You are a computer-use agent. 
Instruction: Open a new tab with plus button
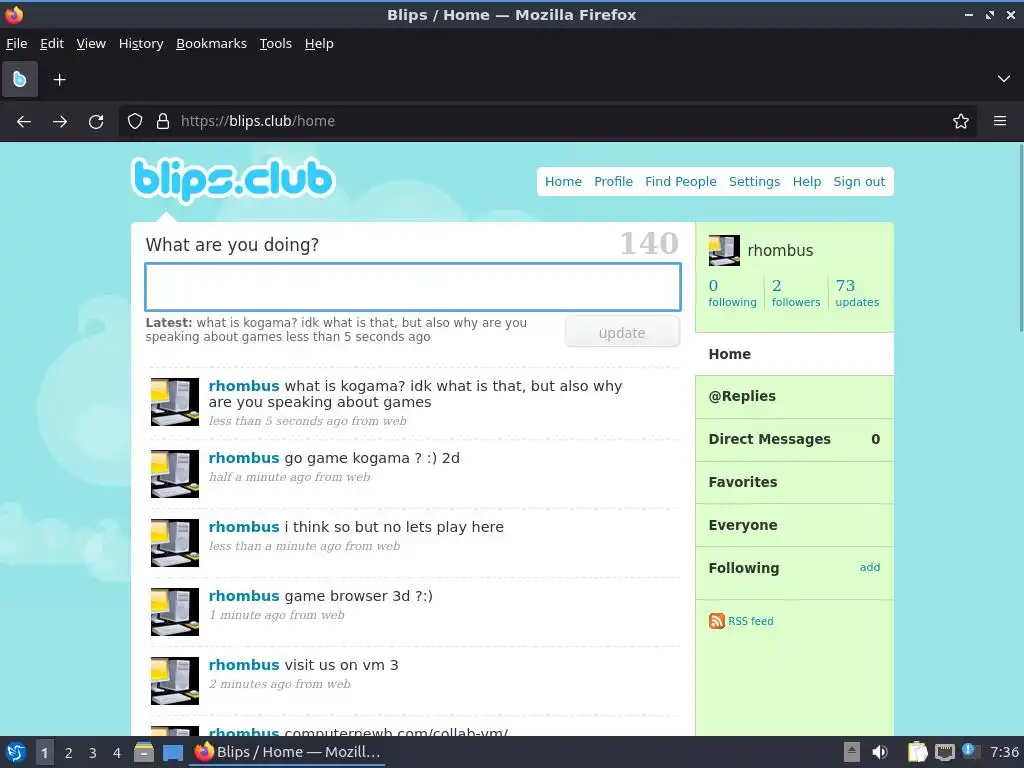(x=59, y=80)
